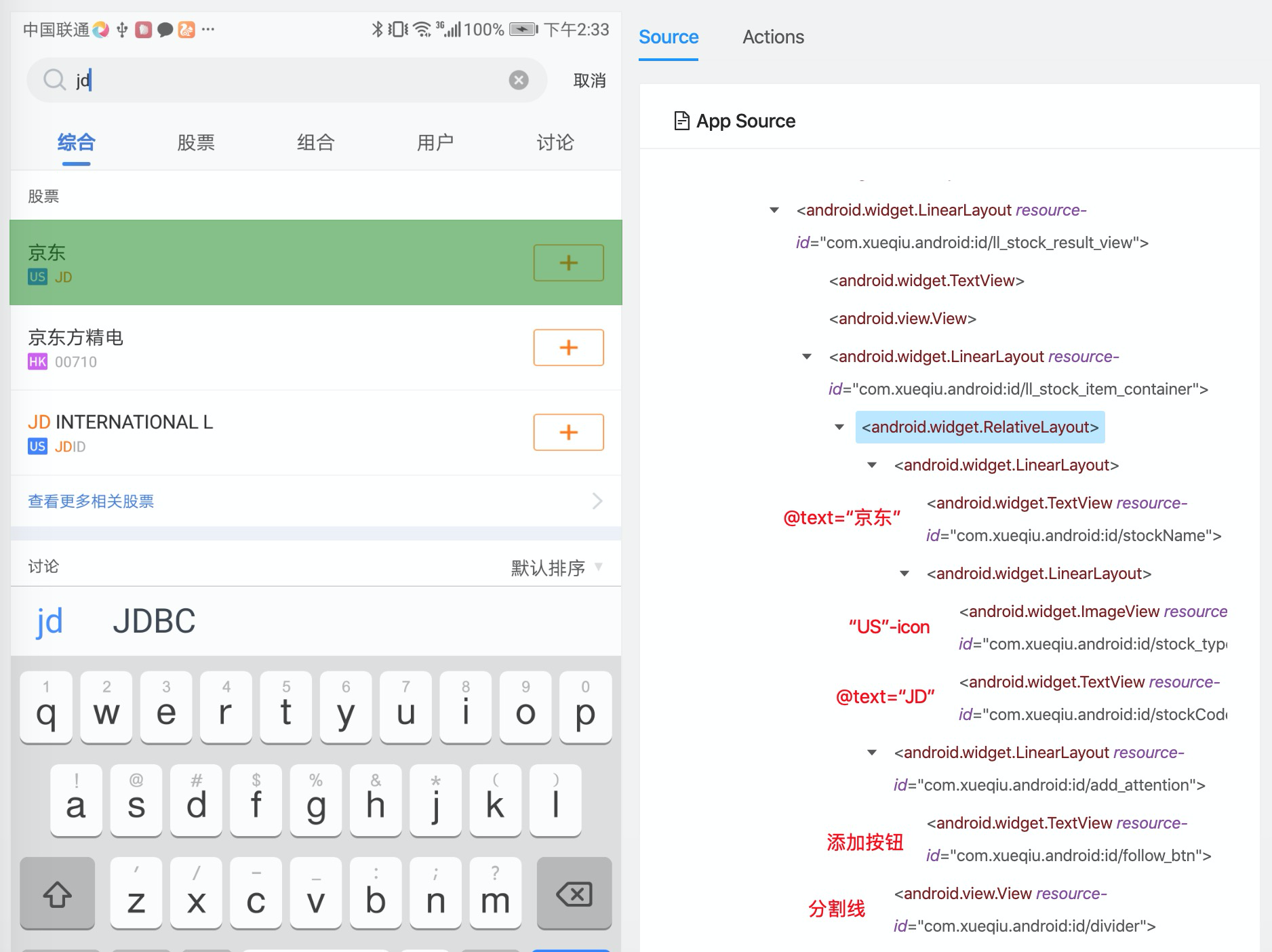Choose the jd keyboard suggestion
The width and height of the screenshot is (1272, 952).
click(49, 621)
